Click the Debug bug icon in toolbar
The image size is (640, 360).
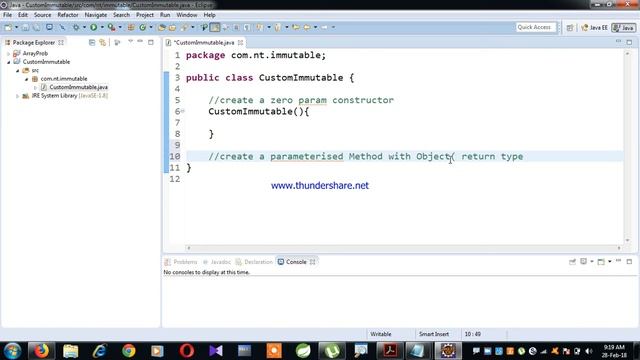point(76,27)
